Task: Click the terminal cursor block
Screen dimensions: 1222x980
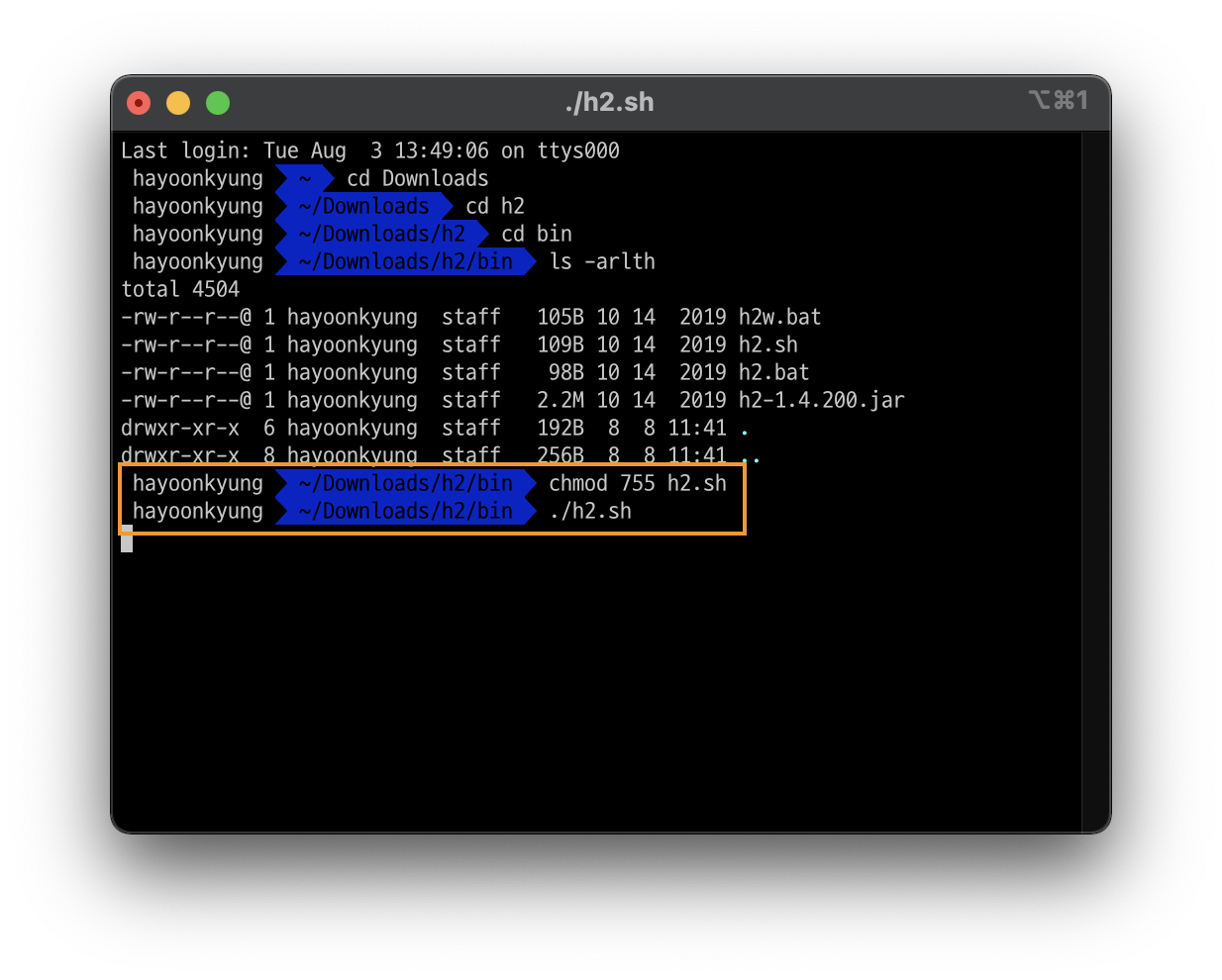Action: (x=127, y=541)
